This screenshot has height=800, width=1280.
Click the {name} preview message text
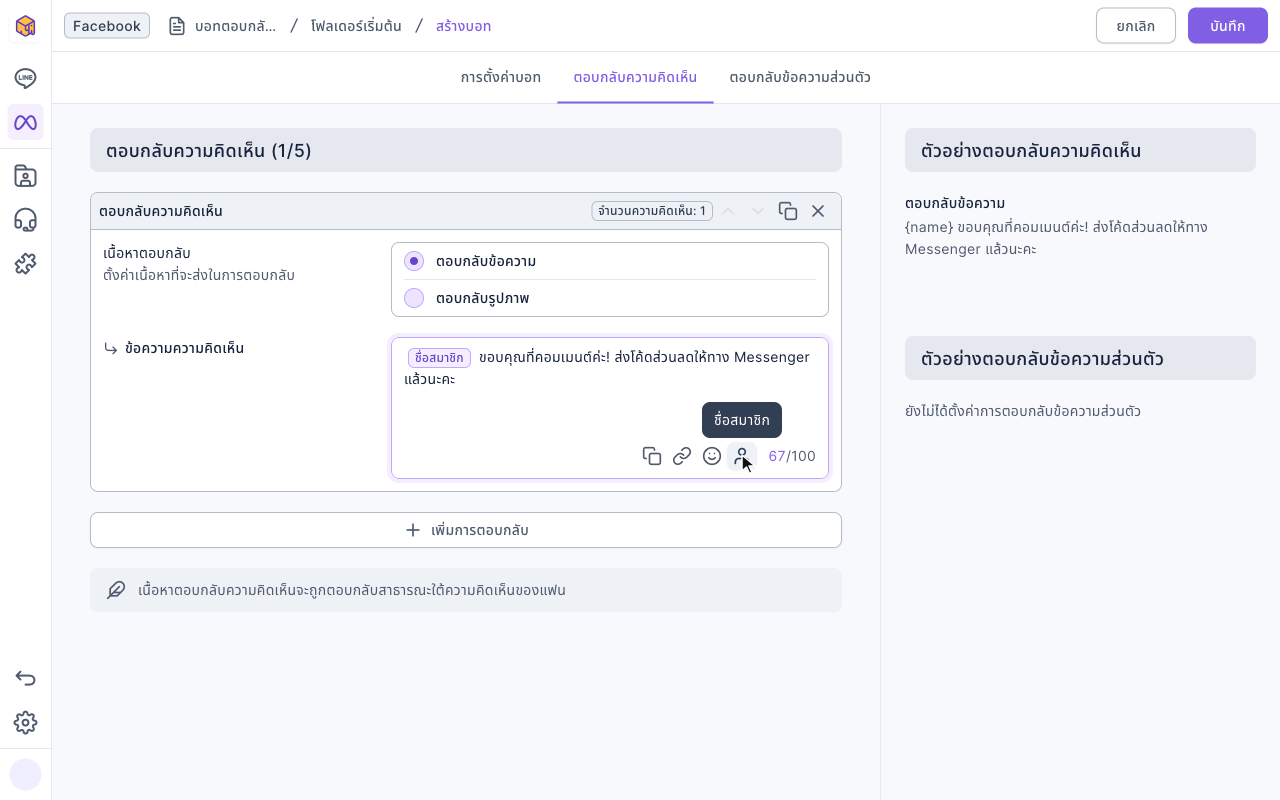(1056, 238)
